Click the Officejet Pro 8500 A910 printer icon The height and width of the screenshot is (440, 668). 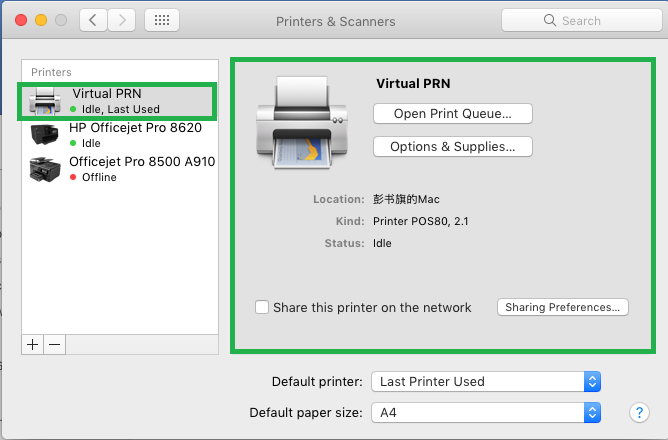(x=45, y=169)
